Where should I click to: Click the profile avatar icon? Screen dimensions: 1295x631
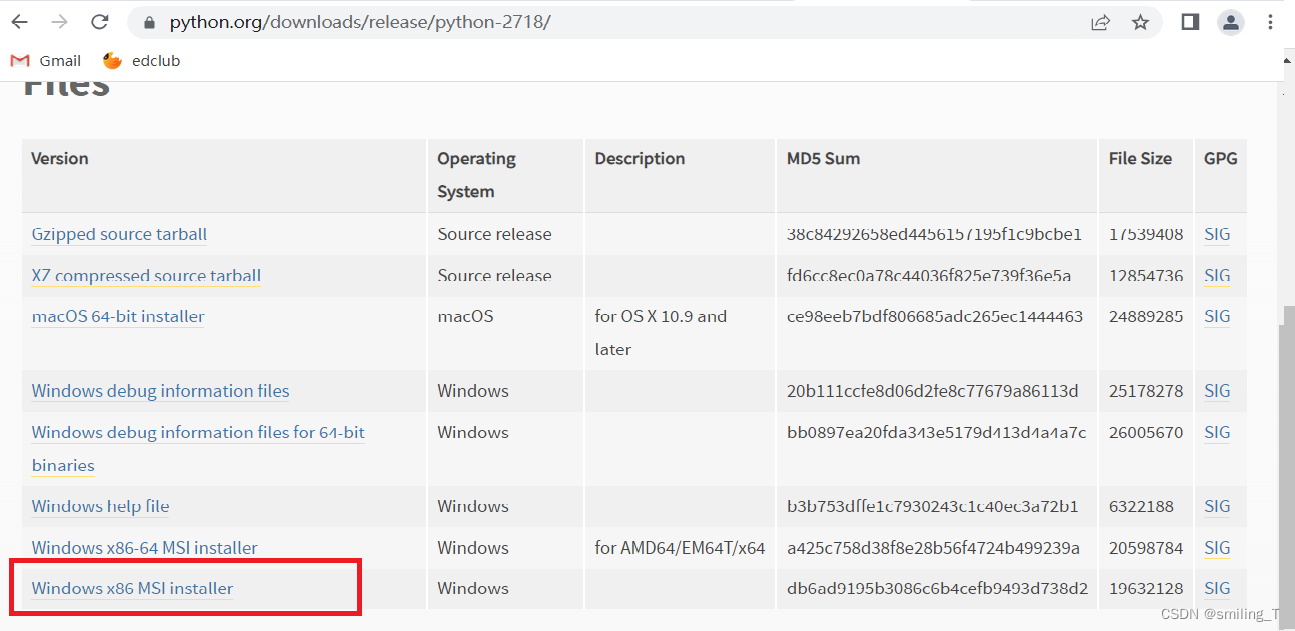1231,21
